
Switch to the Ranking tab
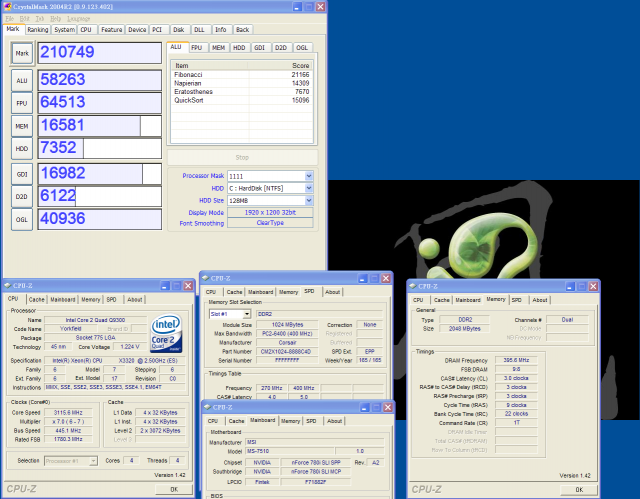click(x=38, y=30)
